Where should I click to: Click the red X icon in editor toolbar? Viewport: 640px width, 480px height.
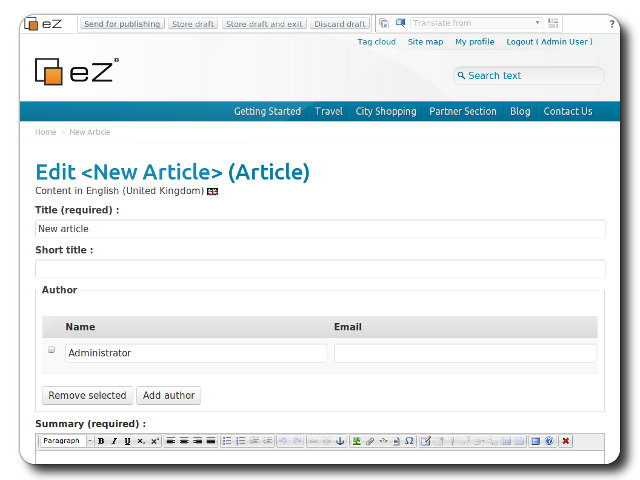(565, 441)
